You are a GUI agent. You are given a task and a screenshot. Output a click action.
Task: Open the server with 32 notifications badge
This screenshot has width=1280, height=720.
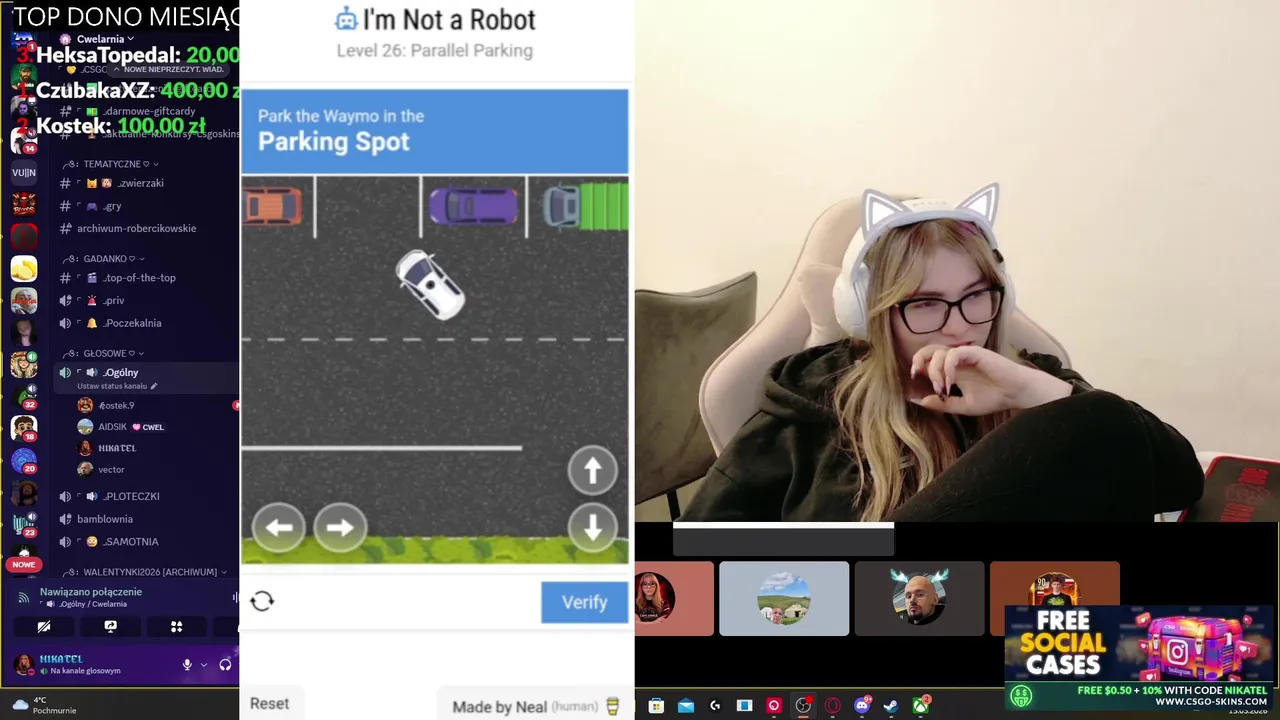pyautogui.click(x=24, y=395)
